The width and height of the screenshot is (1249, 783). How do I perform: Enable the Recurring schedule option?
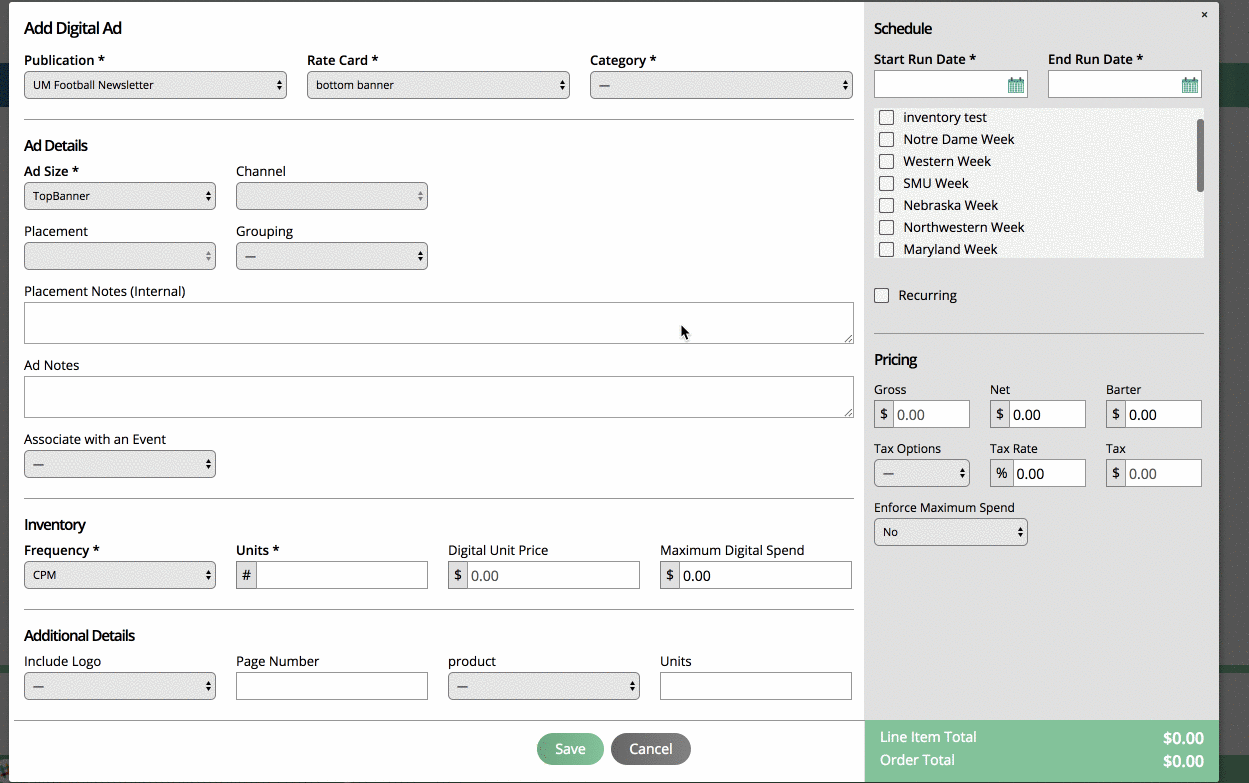pos(881,295)
